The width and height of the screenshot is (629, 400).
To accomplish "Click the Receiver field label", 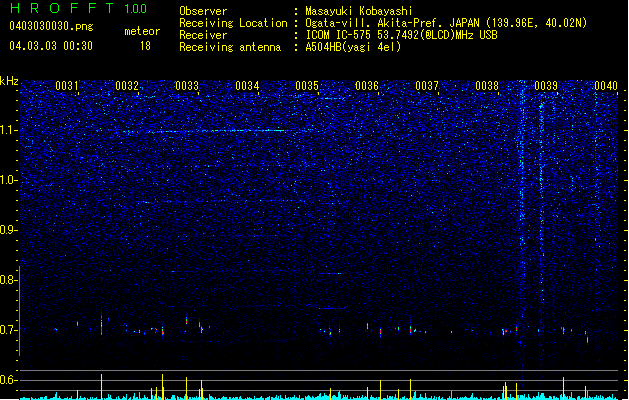I will pyautogui.click(x=203, y=35).
